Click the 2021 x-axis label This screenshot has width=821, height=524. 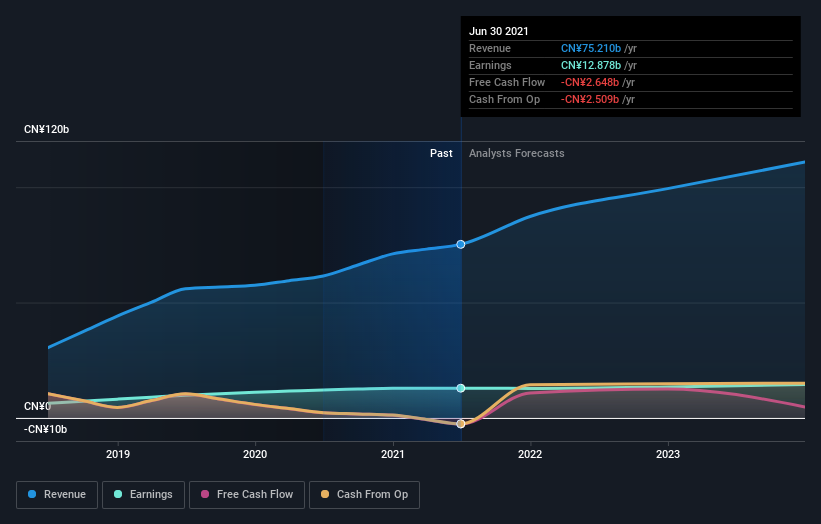click(x=393, y=454)
